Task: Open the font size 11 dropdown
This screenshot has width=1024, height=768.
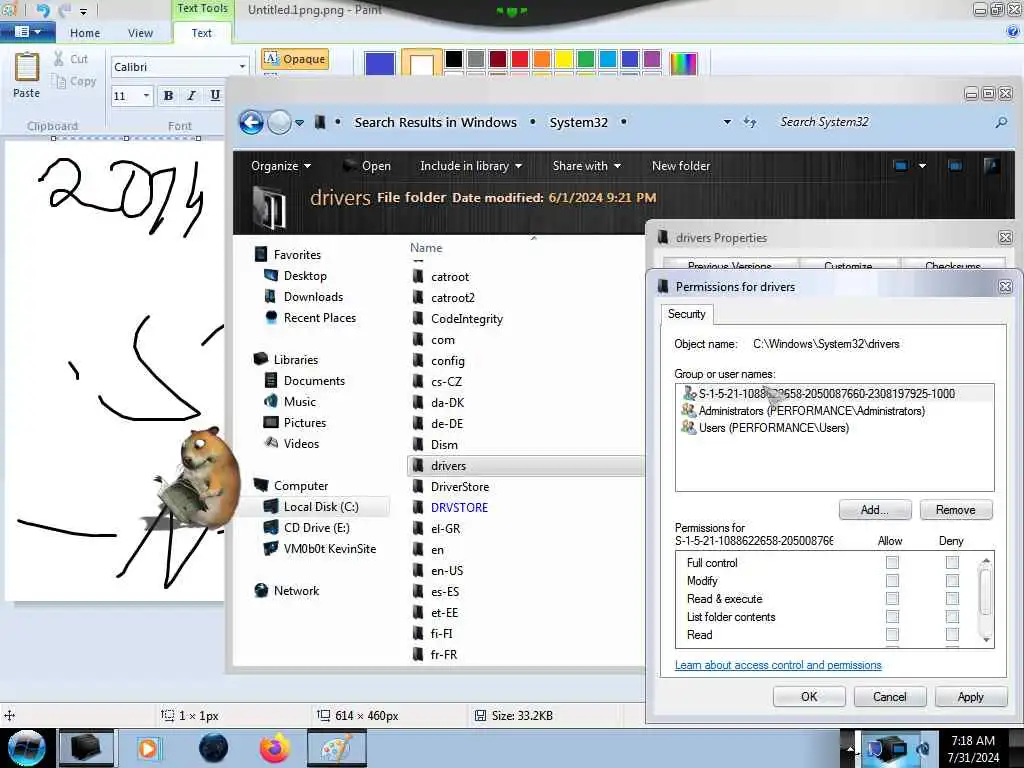Action: 146,96
